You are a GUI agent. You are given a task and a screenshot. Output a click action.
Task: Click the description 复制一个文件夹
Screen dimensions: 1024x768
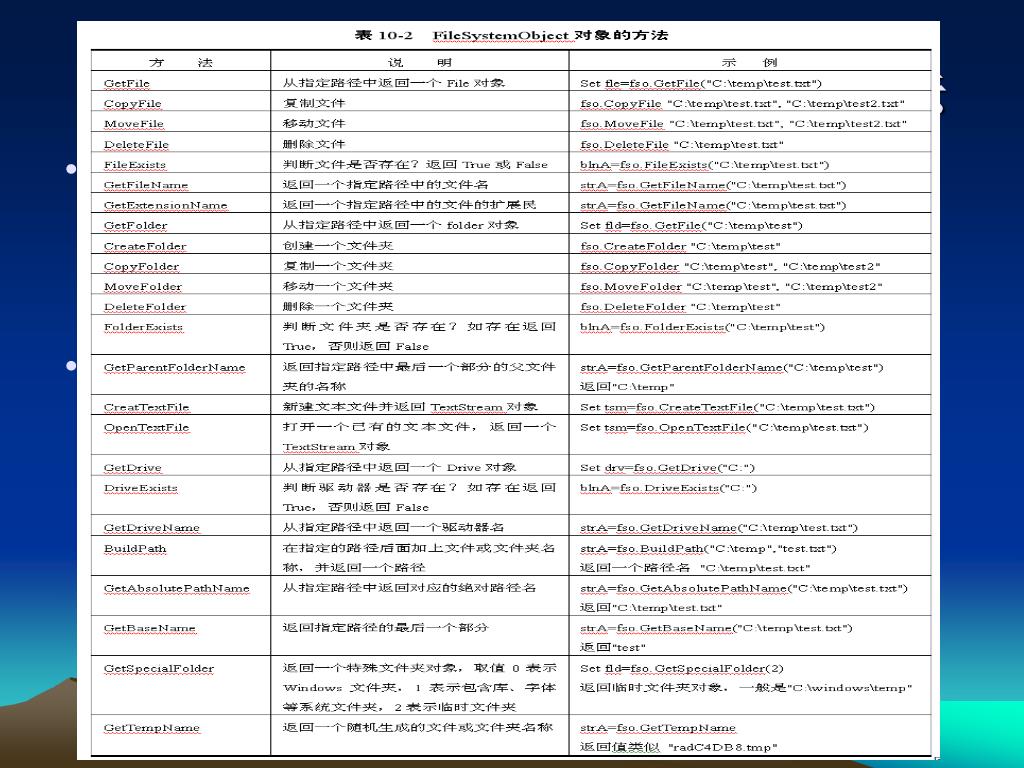338,266
